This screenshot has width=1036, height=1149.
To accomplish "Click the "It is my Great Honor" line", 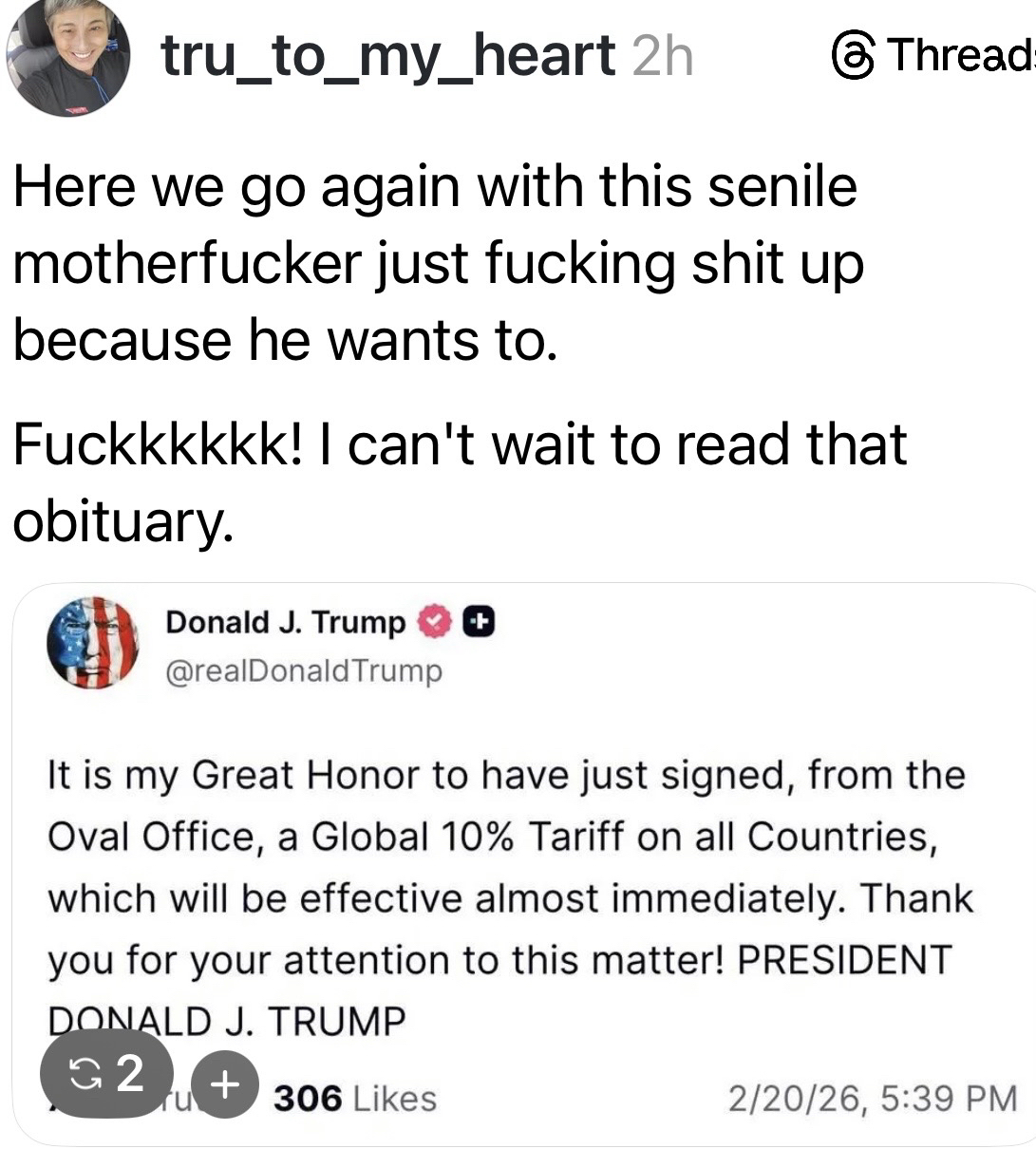I will tap(505, 776).
